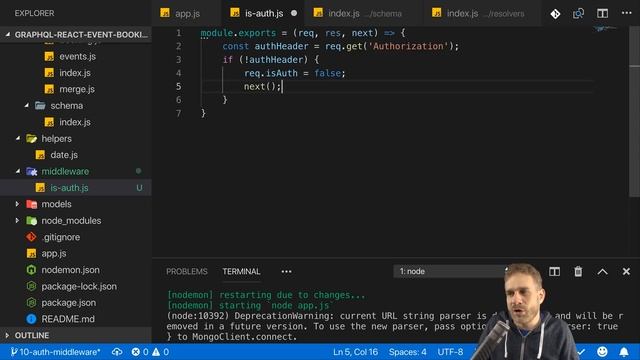Click 'Ln 5, Col 16' in status bar
This screenshot has width=640, height=360.
[x=355, y=352]
